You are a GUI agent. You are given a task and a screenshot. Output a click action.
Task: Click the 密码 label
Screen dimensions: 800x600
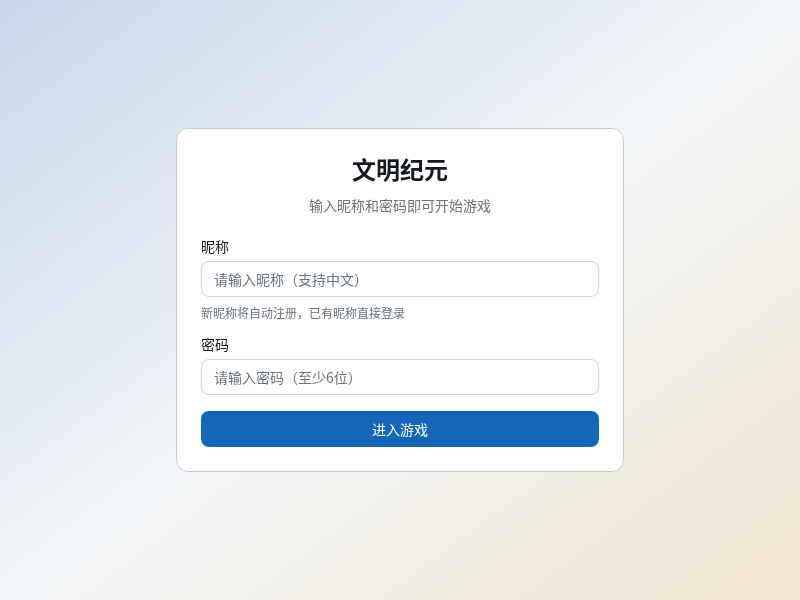[x=214, y=345]
